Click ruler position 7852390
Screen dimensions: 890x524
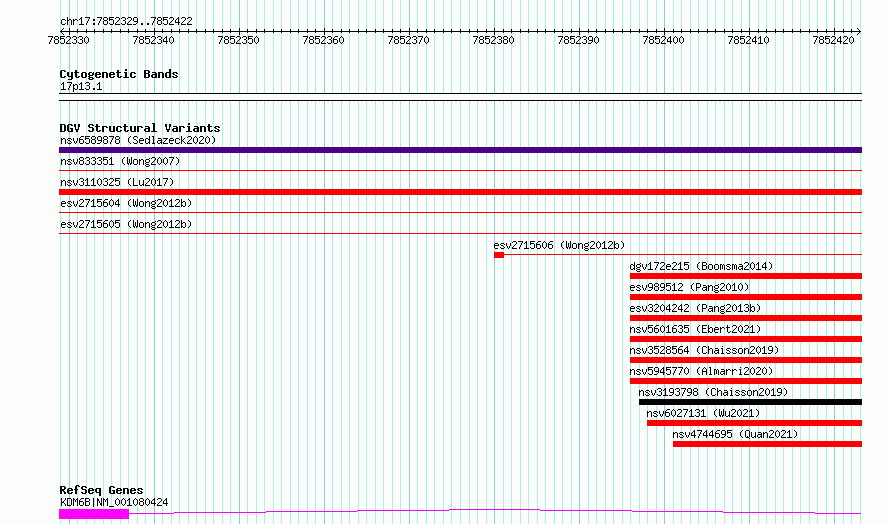point(578,40)
